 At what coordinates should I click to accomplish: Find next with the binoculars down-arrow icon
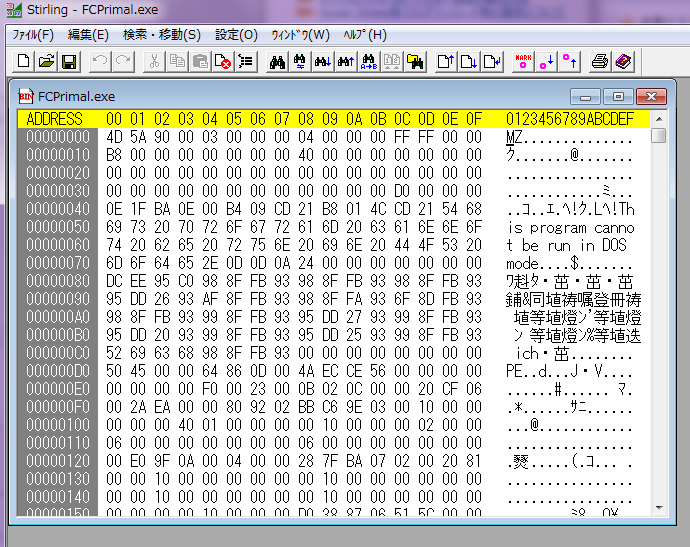coord(323,62)
